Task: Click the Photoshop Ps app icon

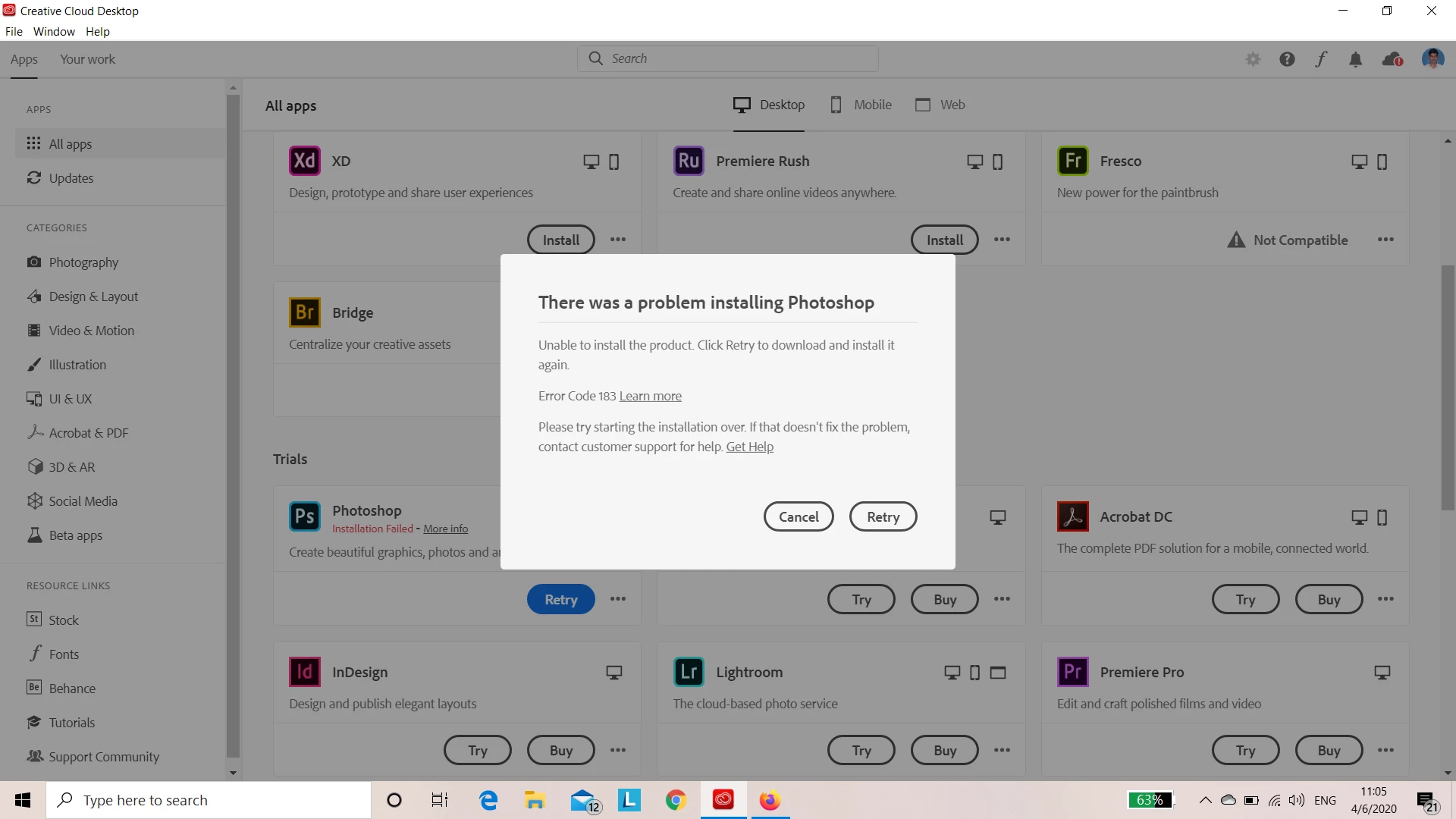Action: (304, 516)
